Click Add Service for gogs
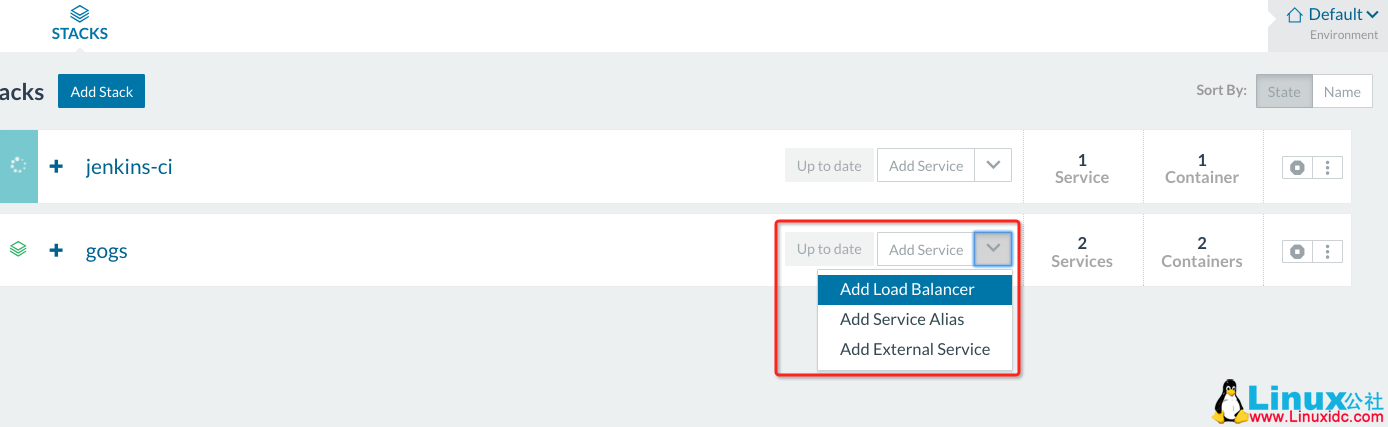The height and width of the screenshot is (427, 1388). click(x=926, y=250)
